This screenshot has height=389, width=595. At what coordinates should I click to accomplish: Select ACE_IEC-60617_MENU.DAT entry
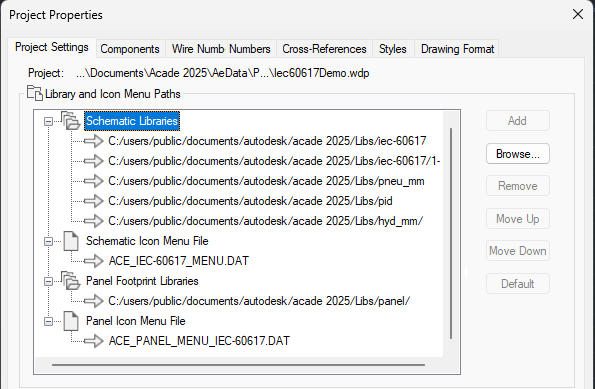pyautogui.click(x=178, y=261)
